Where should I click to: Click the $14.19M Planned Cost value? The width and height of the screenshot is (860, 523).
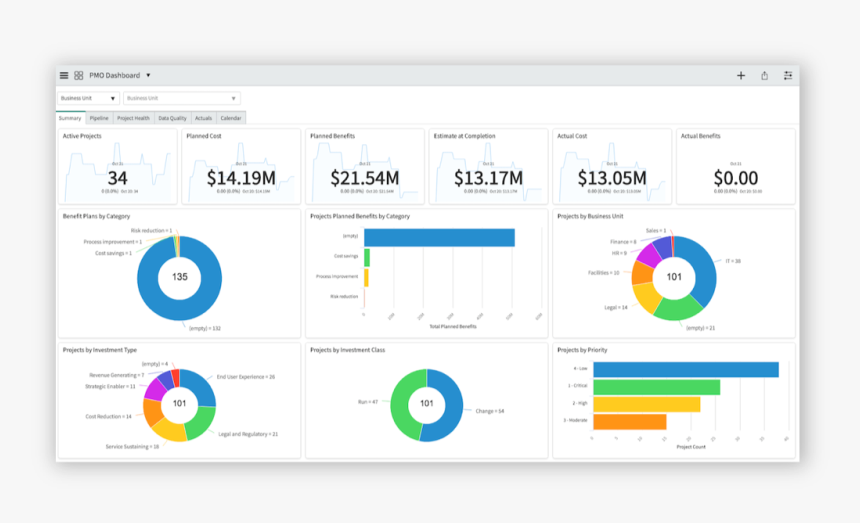[x=241, y=178]
